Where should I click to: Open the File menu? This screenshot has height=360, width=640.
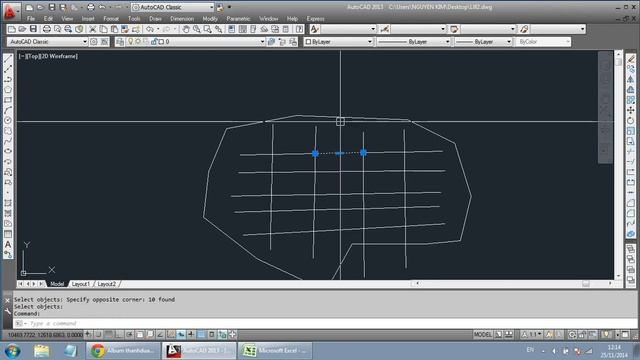[x=31, y=19]
